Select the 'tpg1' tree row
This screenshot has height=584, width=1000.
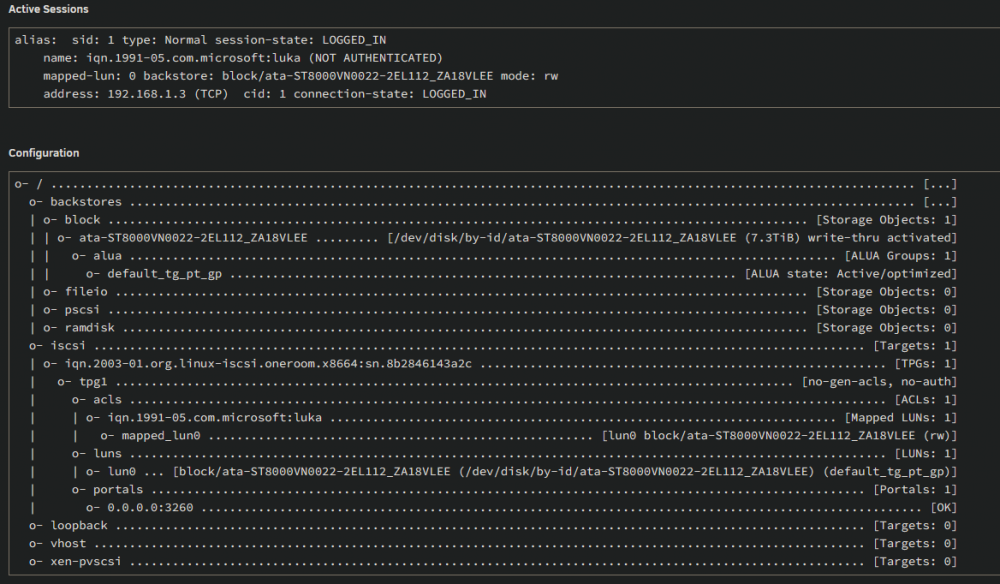click(x=507, y=381)
